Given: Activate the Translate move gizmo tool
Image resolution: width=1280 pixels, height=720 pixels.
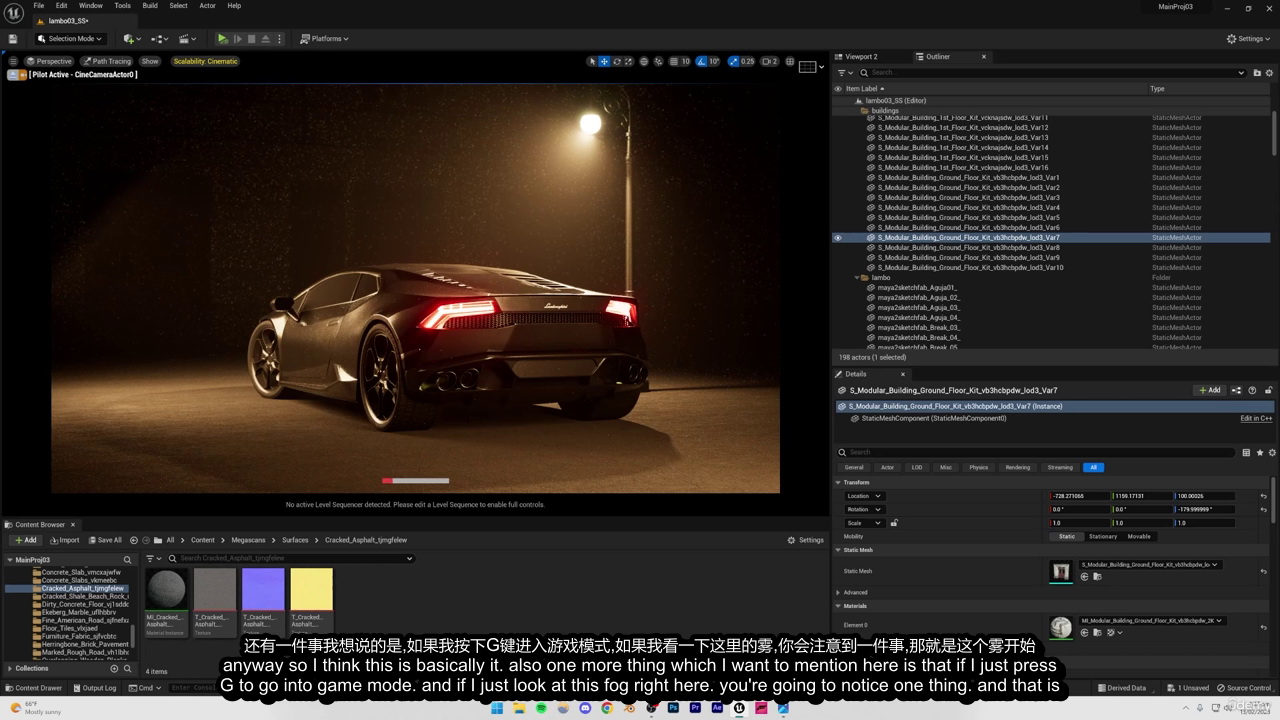Looking at the screenshot, I should [x=604, y=61].
